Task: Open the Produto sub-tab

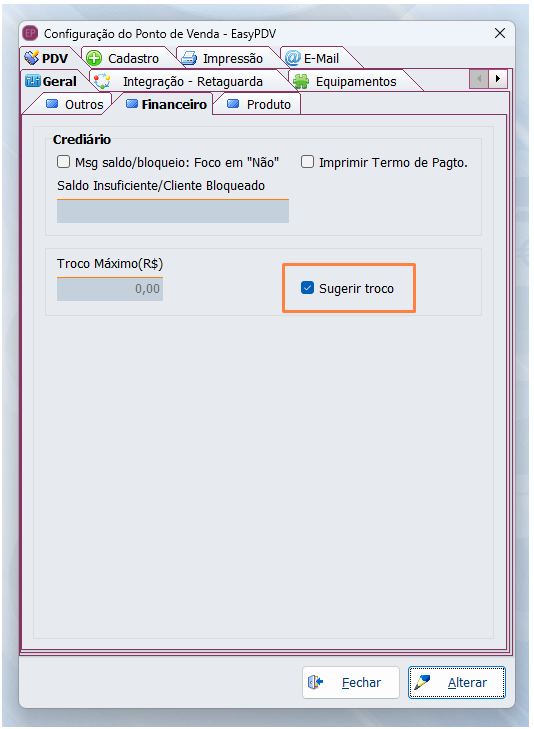Action: [259, 104]
